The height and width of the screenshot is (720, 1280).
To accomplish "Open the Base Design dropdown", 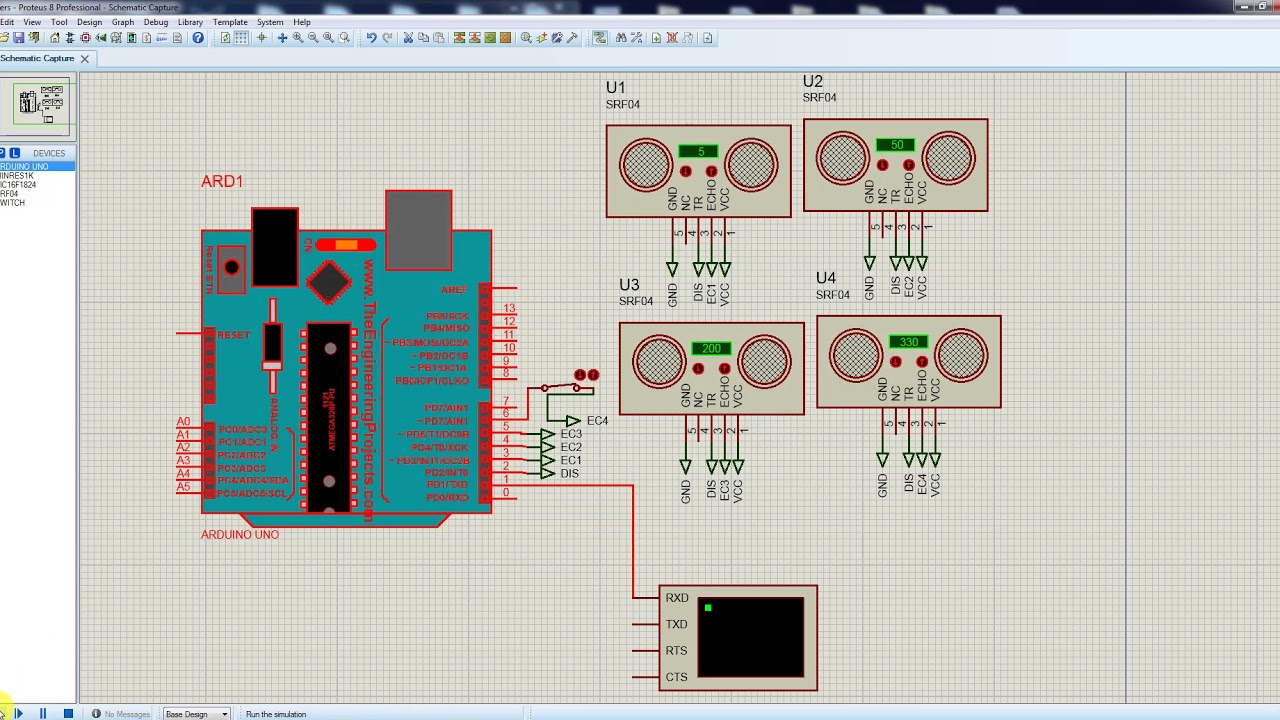I will (197, 714).
